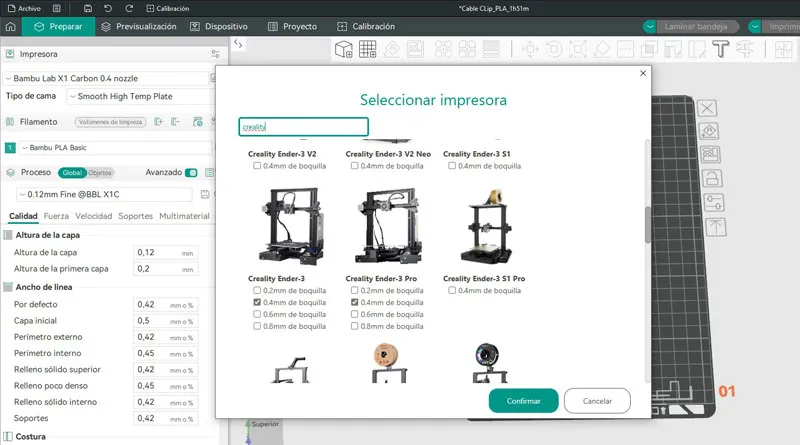Select the Move tool in toolbar
The image size is (800, 445).
click(x=530, y=50)
